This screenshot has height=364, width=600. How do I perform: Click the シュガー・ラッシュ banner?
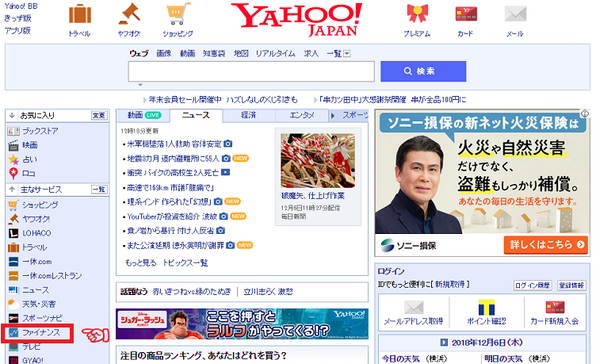click(x=242, y=324)
